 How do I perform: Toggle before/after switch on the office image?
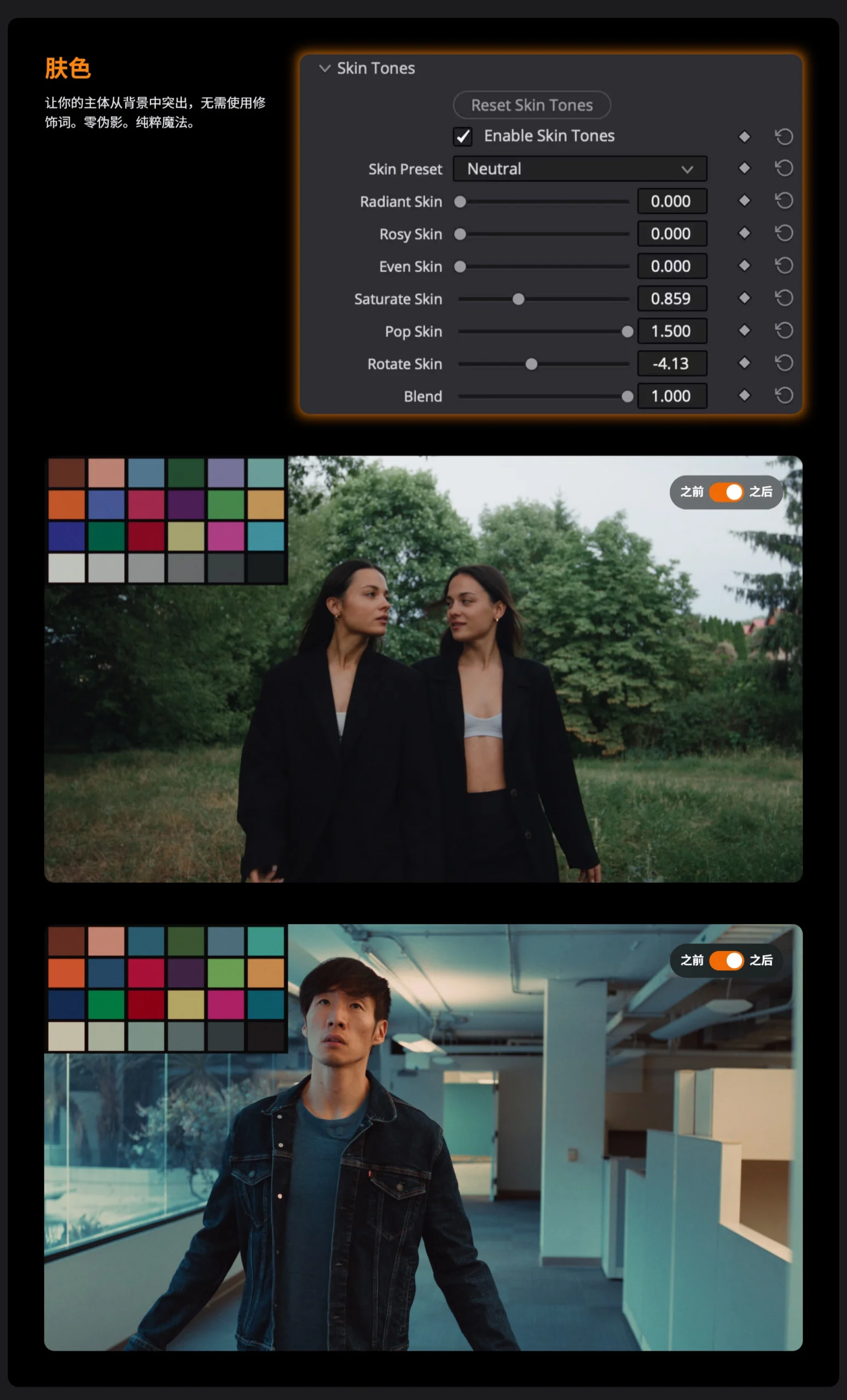(x=726, y=960)
